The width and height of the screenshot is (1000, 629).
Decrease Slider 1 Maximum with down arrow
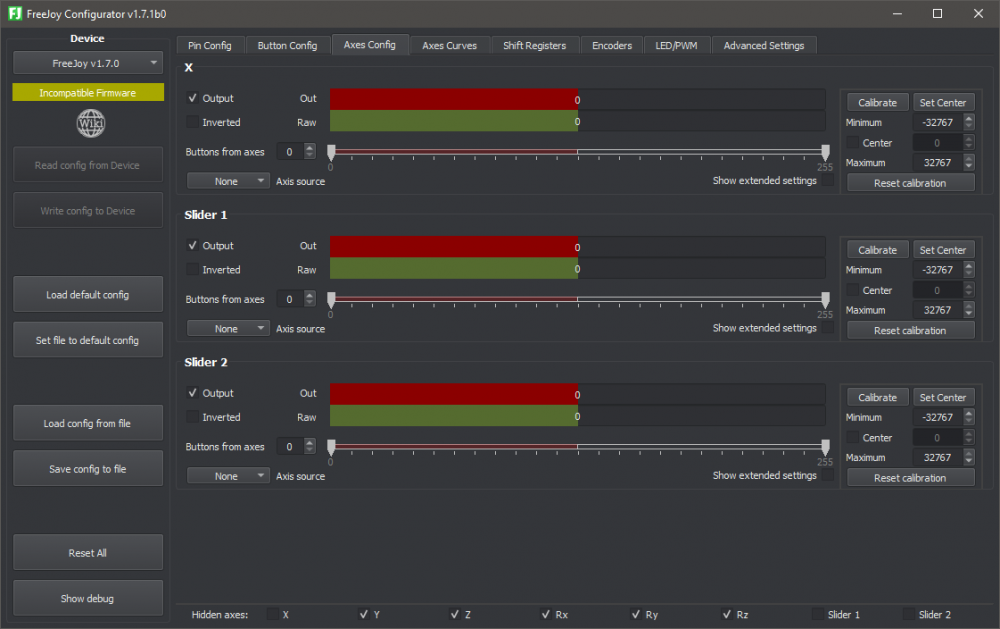coord(968,314)
